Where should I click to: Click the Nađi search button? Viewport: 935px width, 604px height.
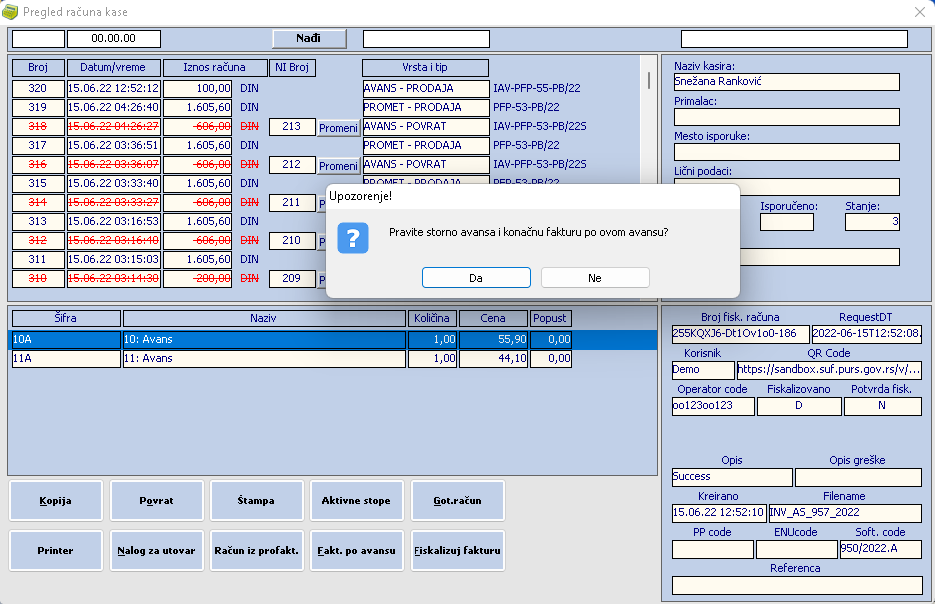[309, 39]
